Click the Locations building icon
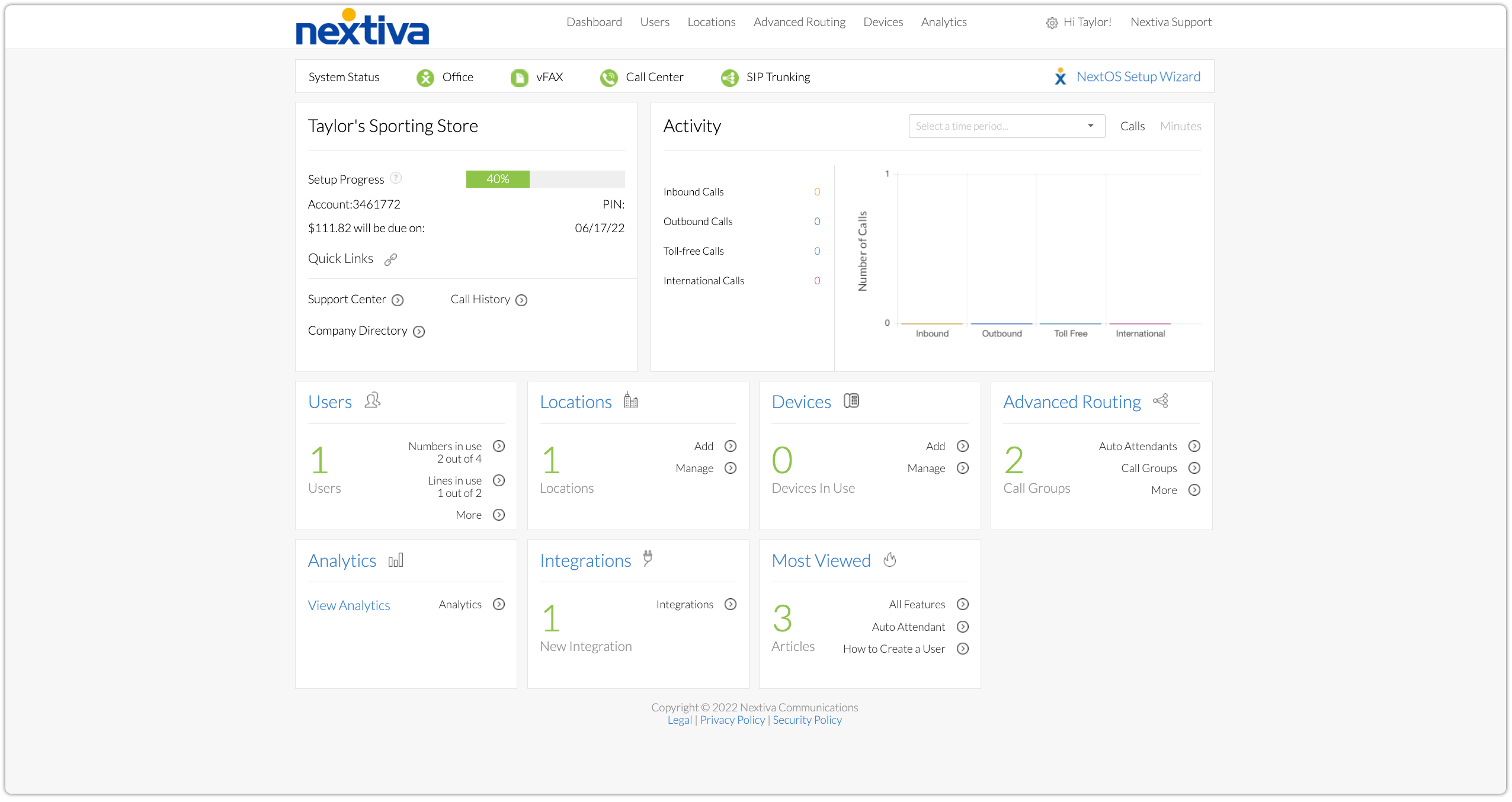The height and width of the screenshot is (802, 1512). pyautogui.click(x=630, y=400)
